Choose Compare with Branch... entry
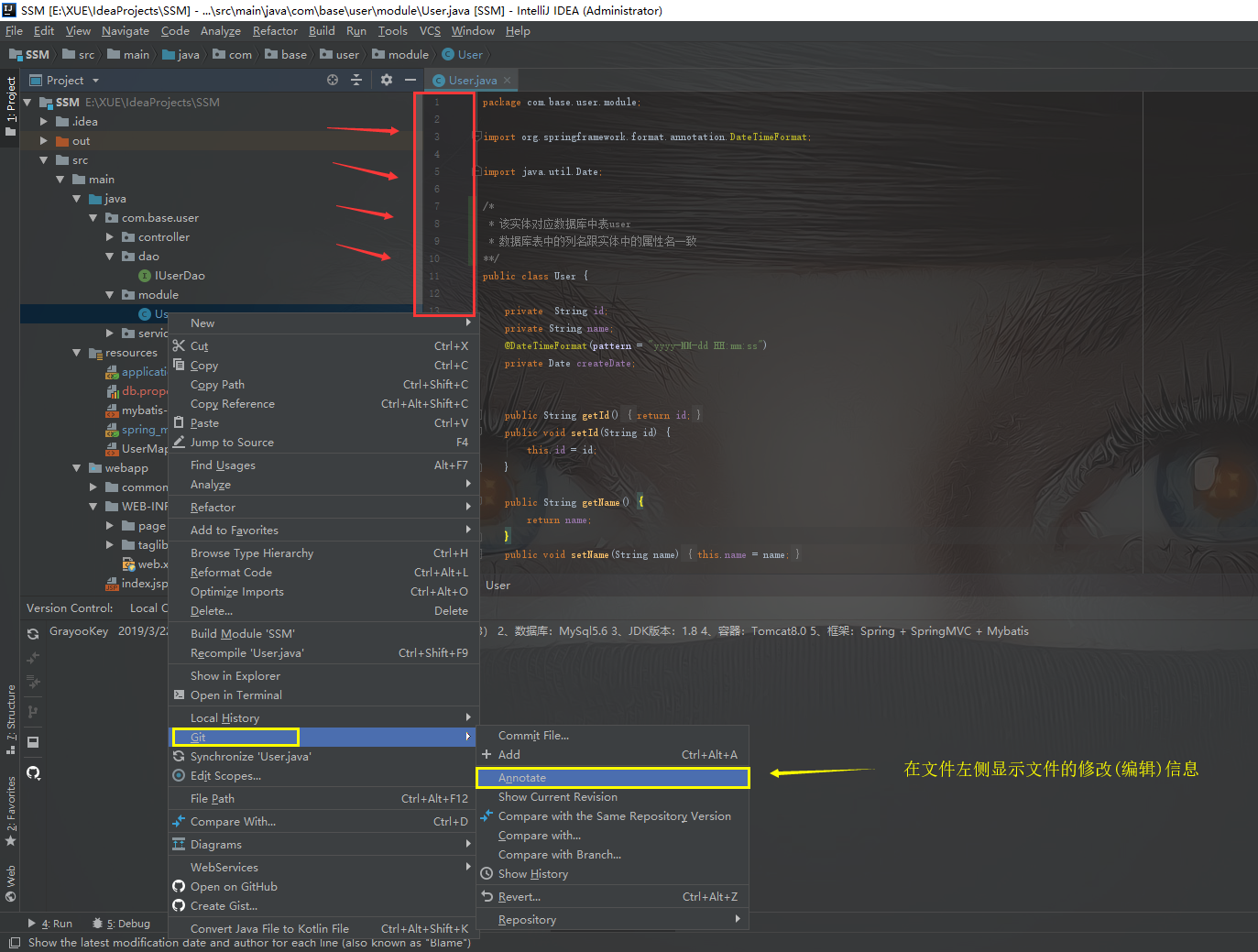Viewport: 1258px width, 952px height. click(x=613, y=854)
